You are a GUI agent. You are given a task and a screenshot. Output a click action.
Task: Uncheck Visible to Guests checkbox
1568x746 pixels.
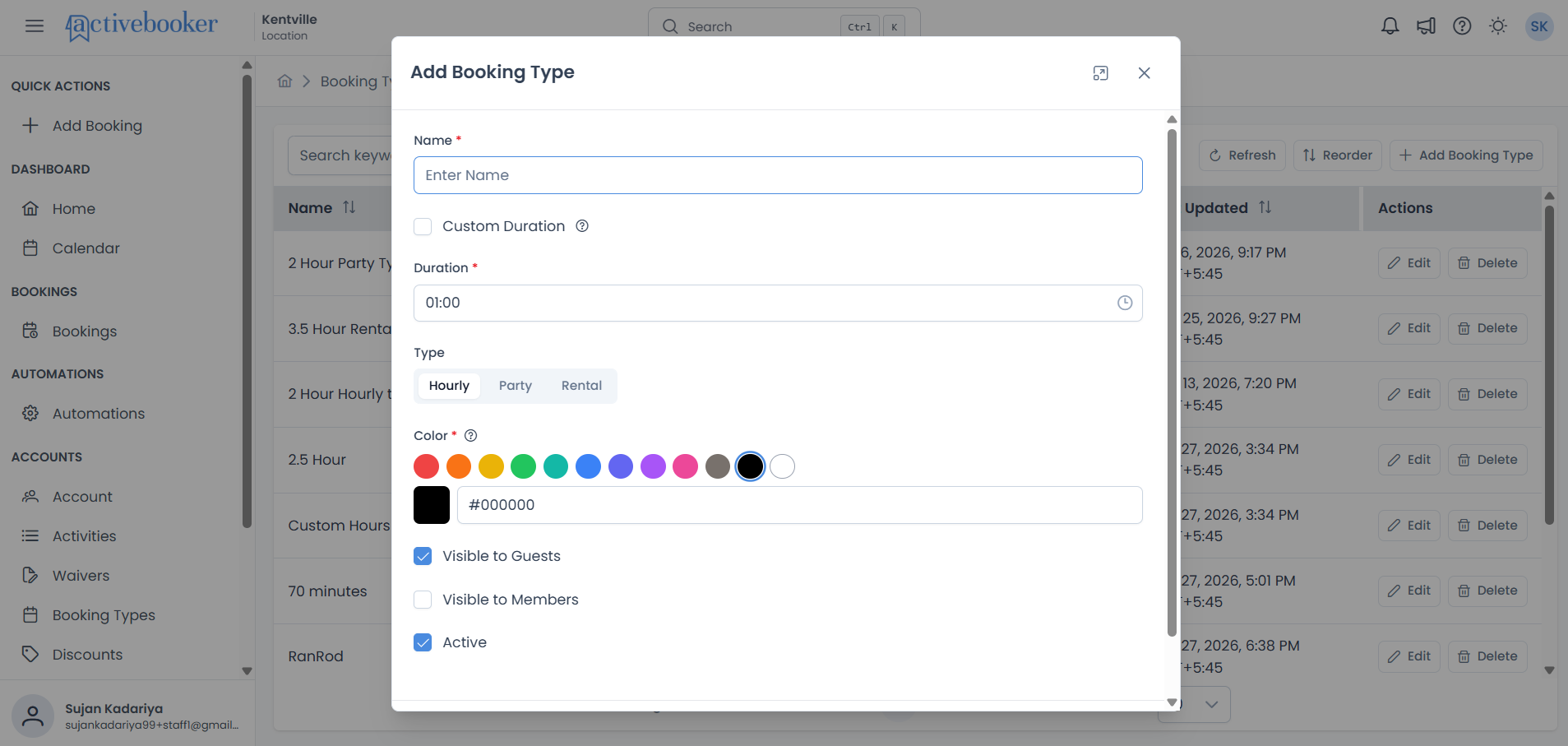(x=423, y=556)
